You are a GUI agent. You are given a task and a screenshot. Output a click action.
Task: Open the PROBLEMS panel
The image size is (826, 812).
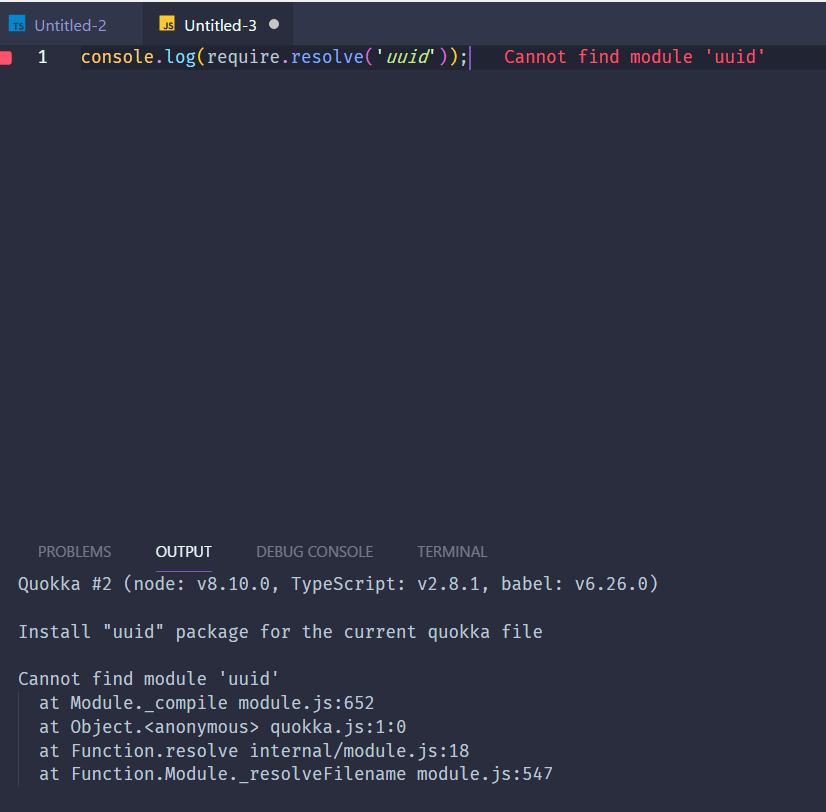74,551
